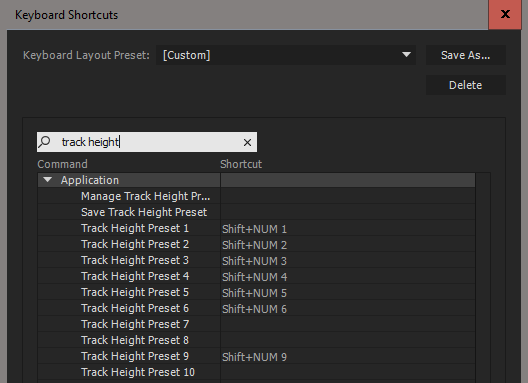528x383 pixels.
Task: Click the Shift+NUM 3 shortcut cell
Action: (348, 260)
